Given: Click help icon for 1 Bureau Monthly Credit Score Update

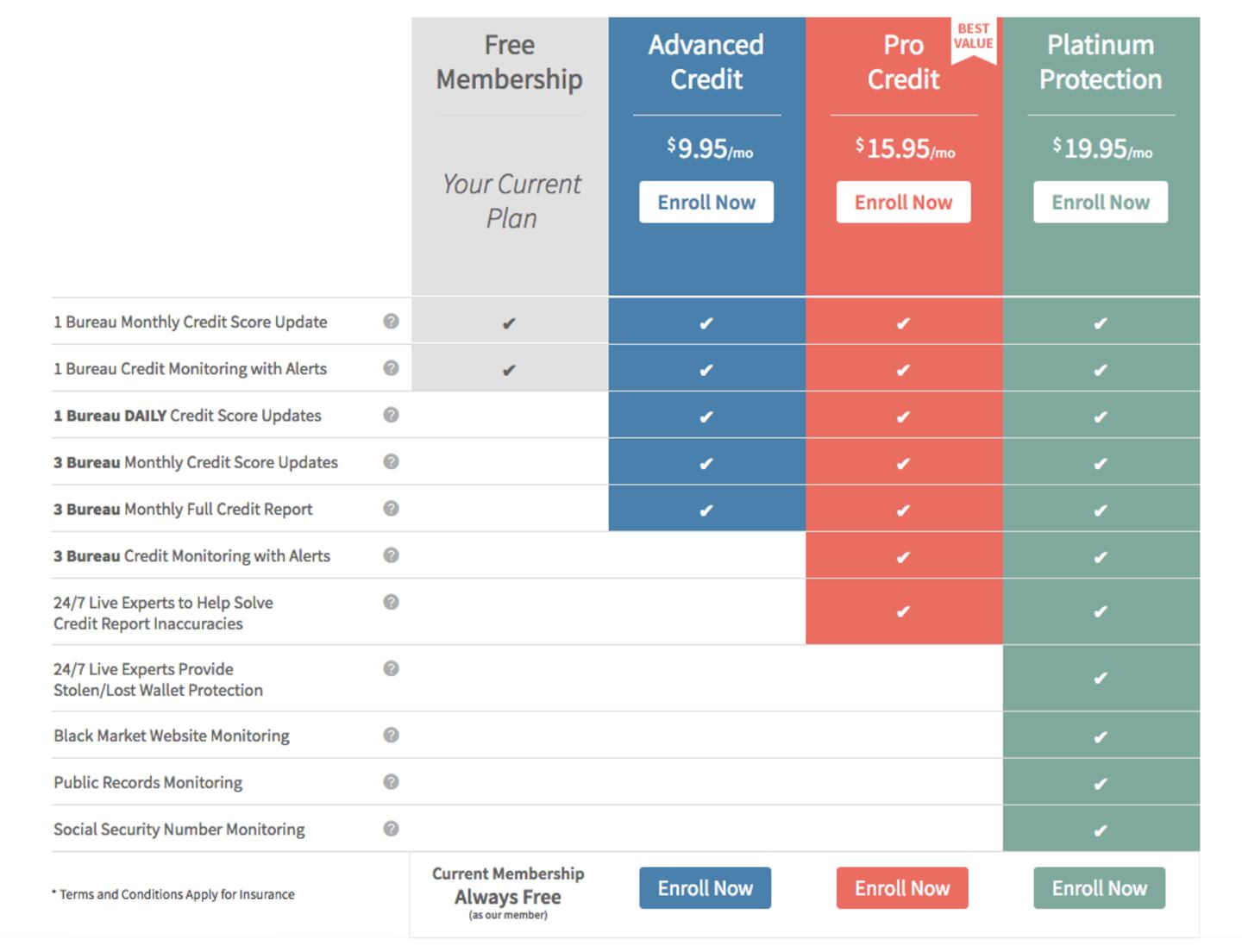Looking at the screenshot, I should [391, 321].
